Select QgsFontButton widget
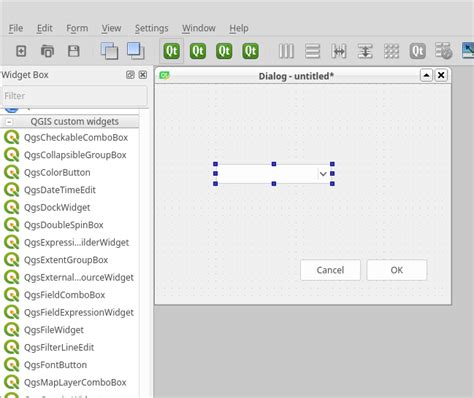 click(x=69, y=365)
